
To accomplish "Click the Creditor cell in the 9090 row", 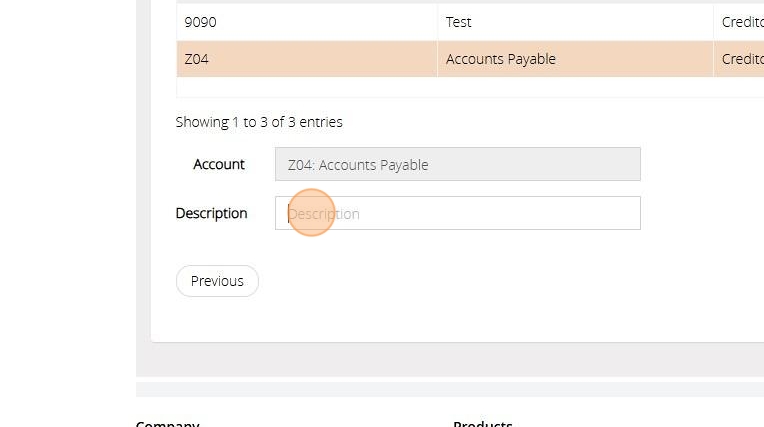I will pyautogui.click(x=740, y=22).
